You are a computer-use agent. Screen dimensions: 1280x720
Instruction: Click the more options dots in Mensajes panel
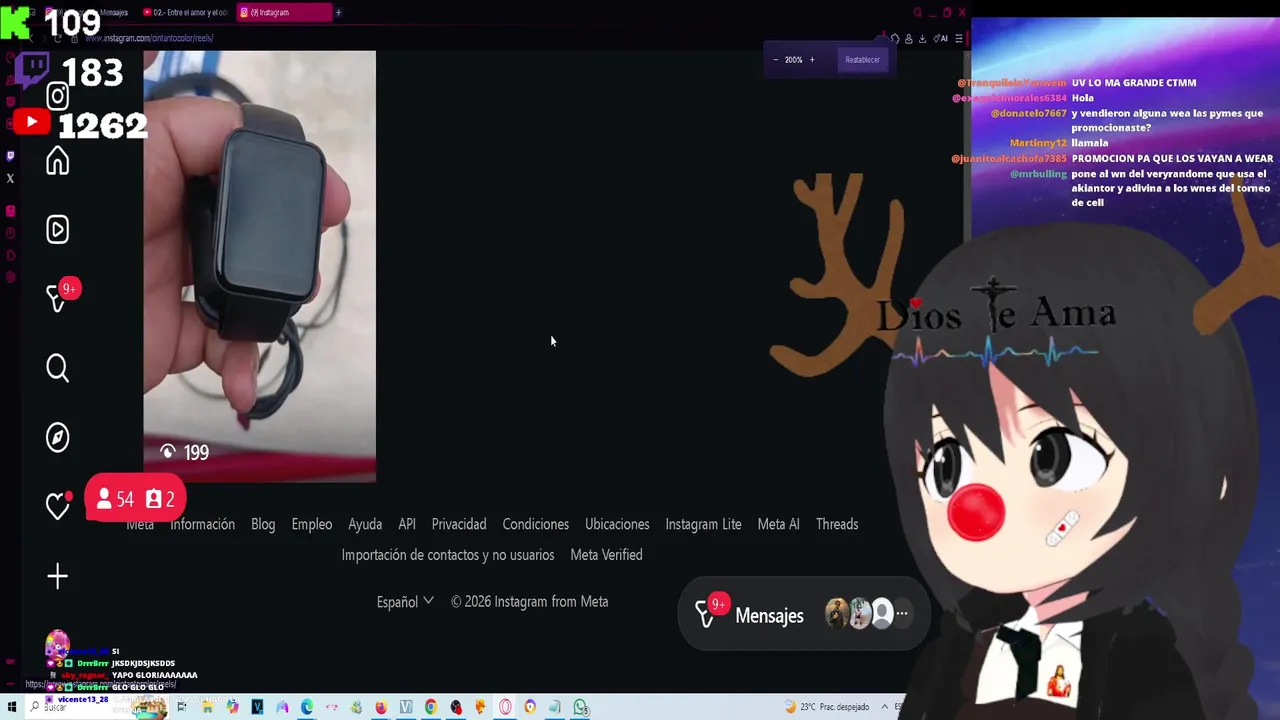(902, 614)
